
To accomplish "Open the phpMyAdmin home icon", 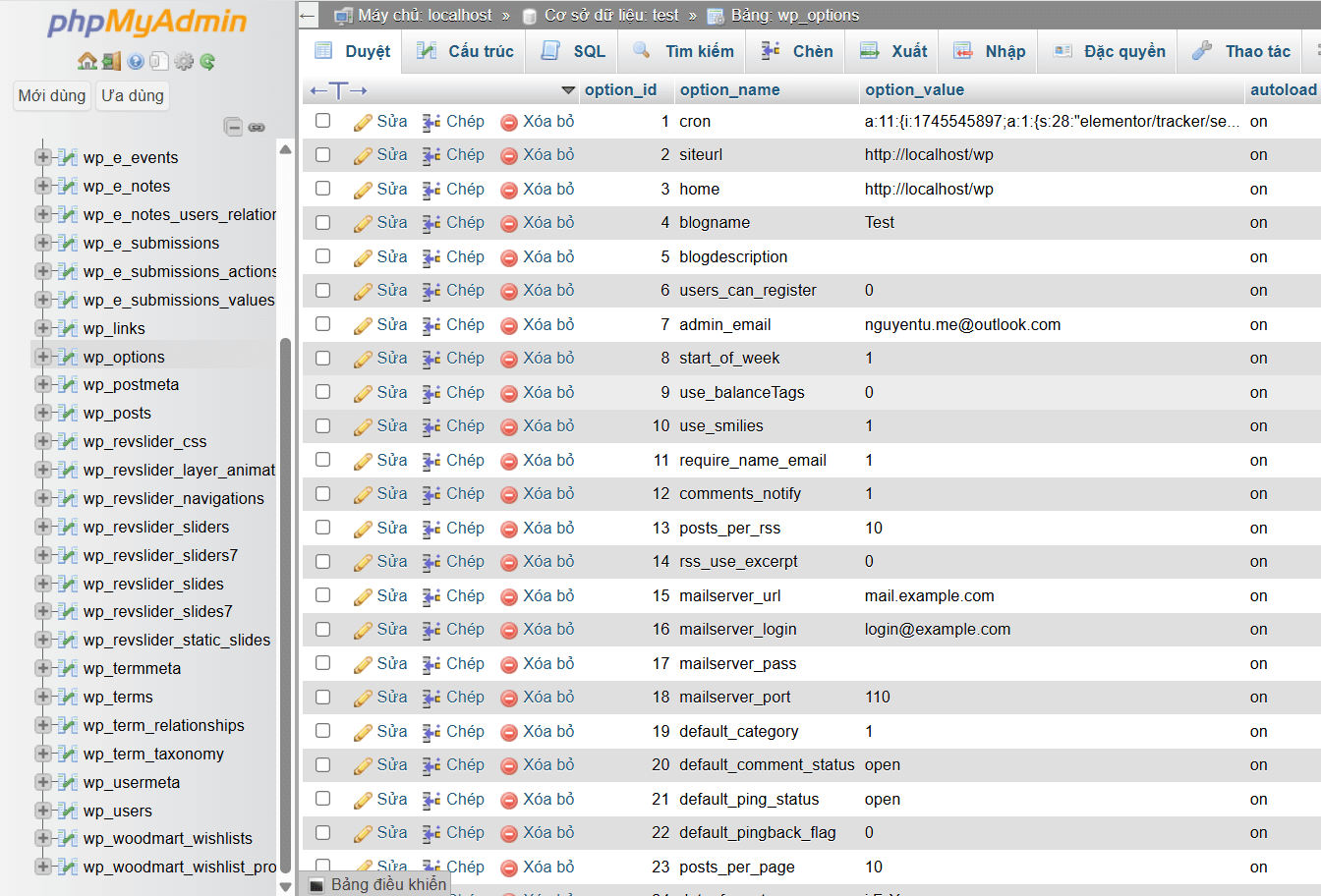I will coord(87,61).
